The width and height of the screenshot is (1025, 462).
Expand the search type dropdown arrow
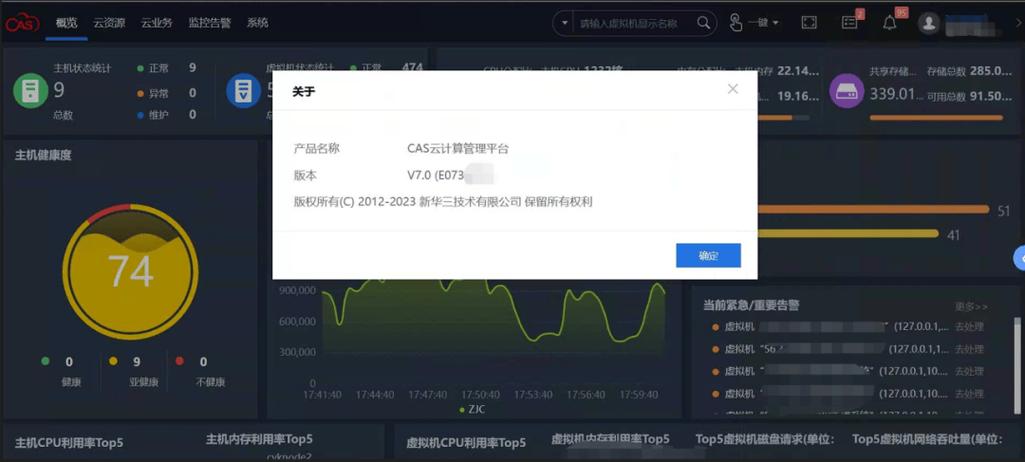coord(564,24)
